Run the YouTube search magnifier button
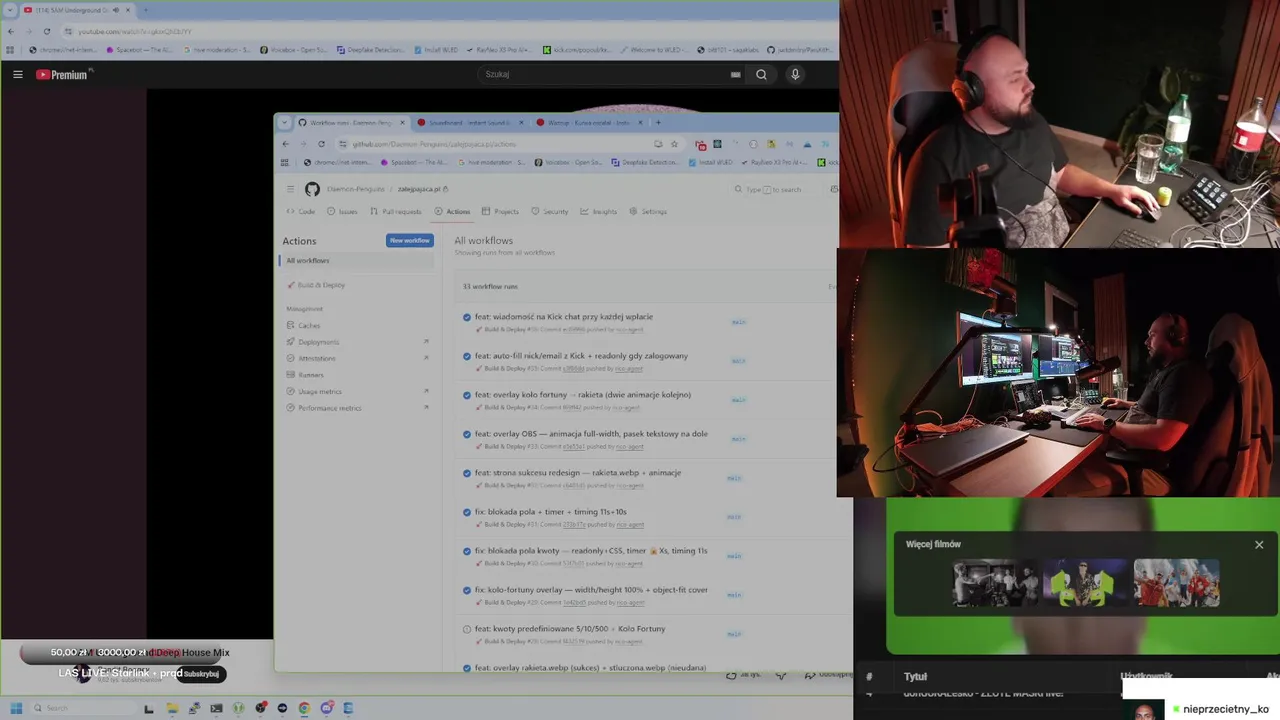Screen dimensions: 1280x720 click(x=761, y=74)
